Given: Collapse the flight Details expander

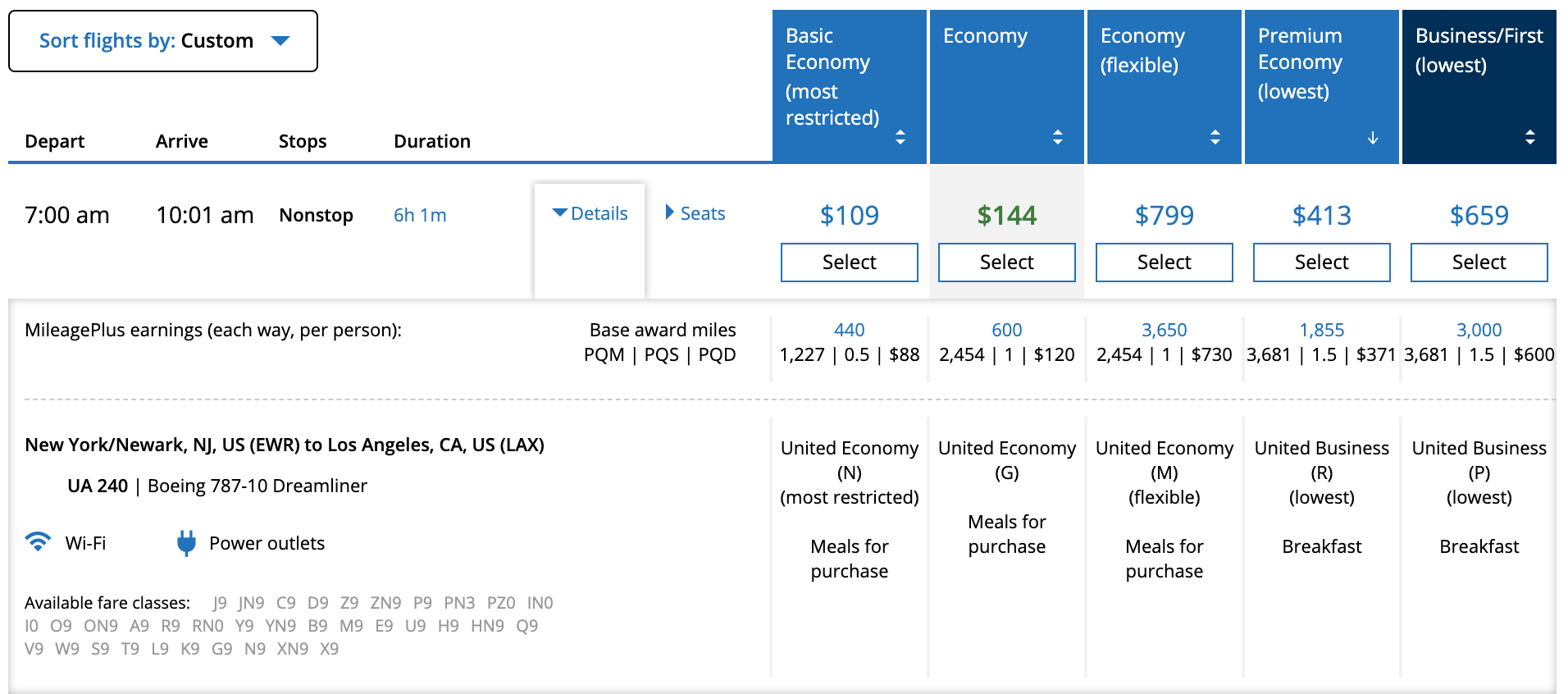Looking at the screenshot, I should click(590, 214).
